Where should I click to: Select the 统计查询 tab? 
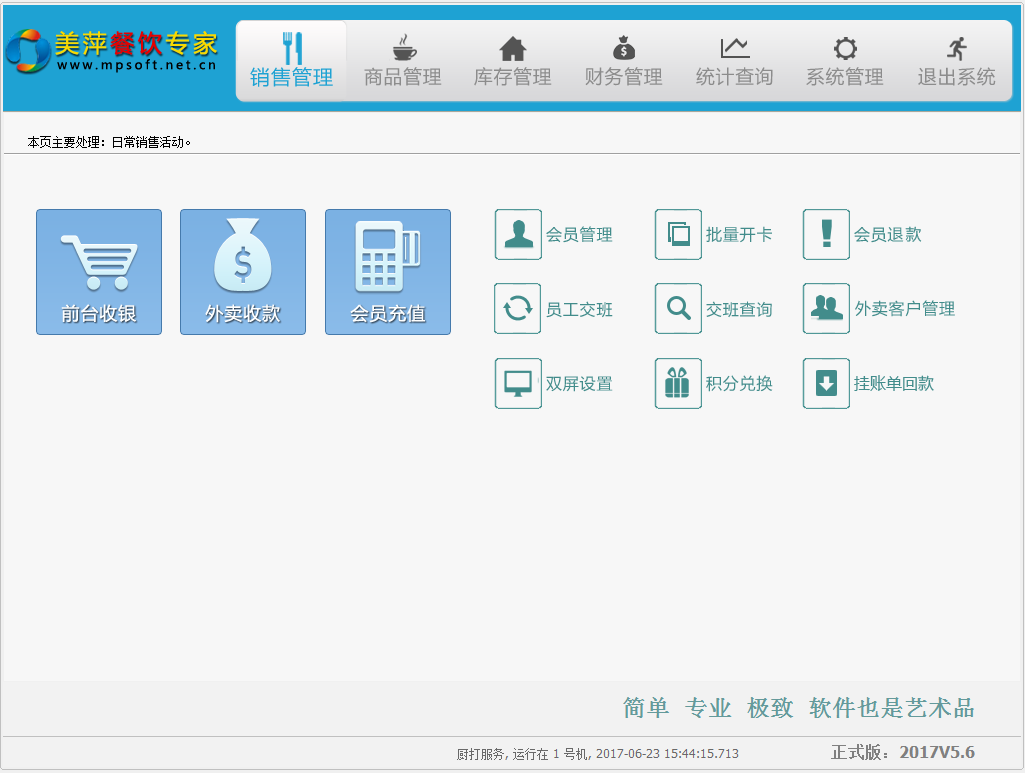click(735, 61)
